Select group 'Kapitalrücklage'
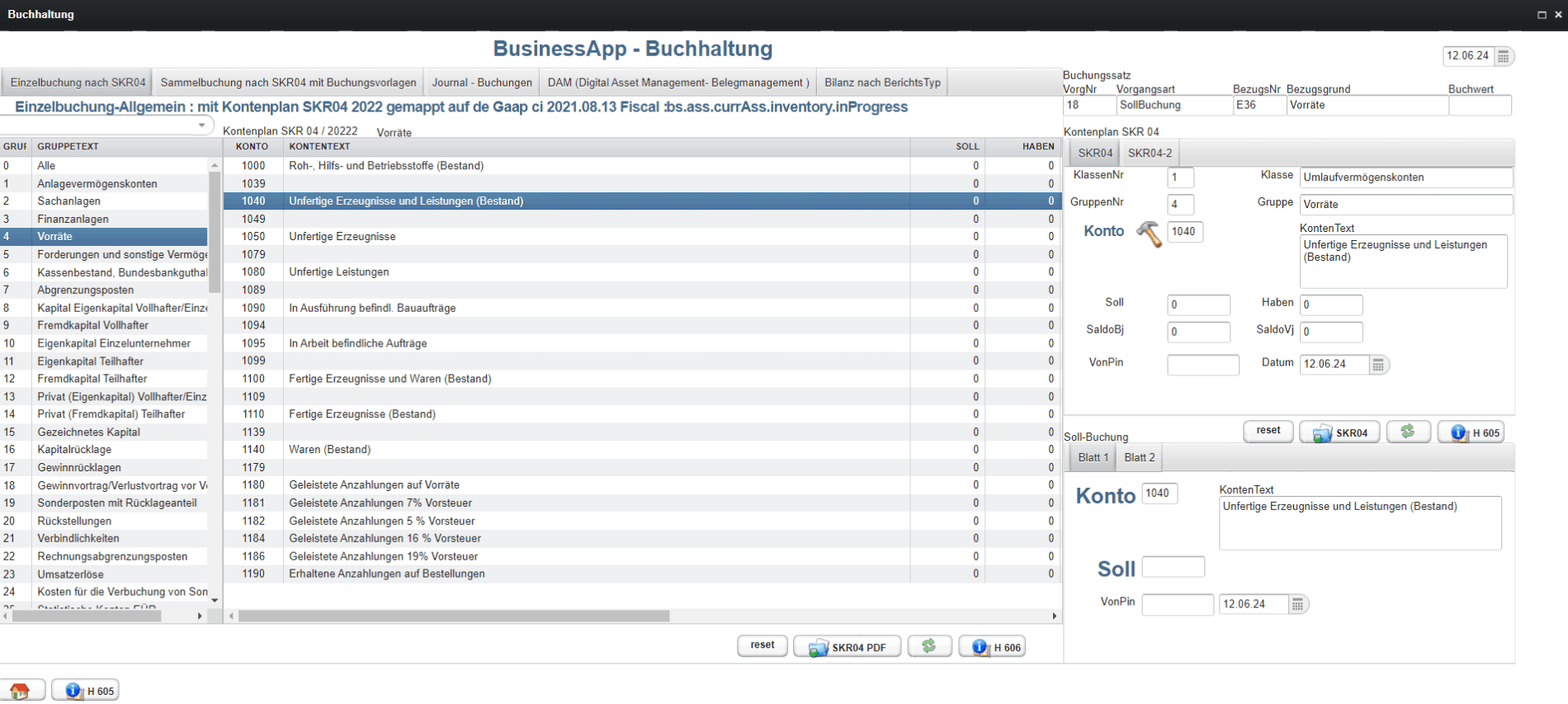The height and width of the screenshot is (704, 1568). (x=104, y=450)
